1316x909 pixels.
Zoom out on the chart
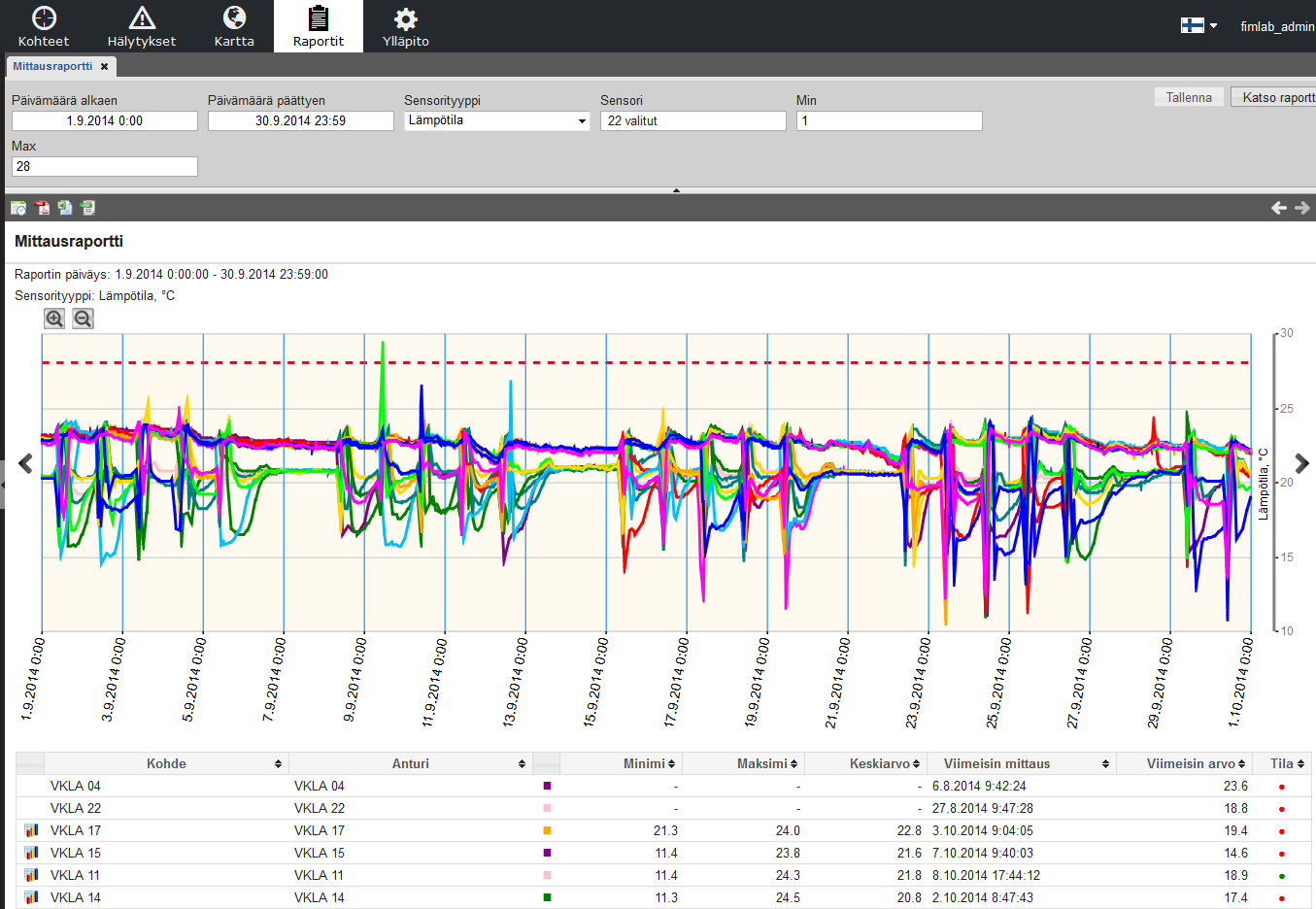84,319
